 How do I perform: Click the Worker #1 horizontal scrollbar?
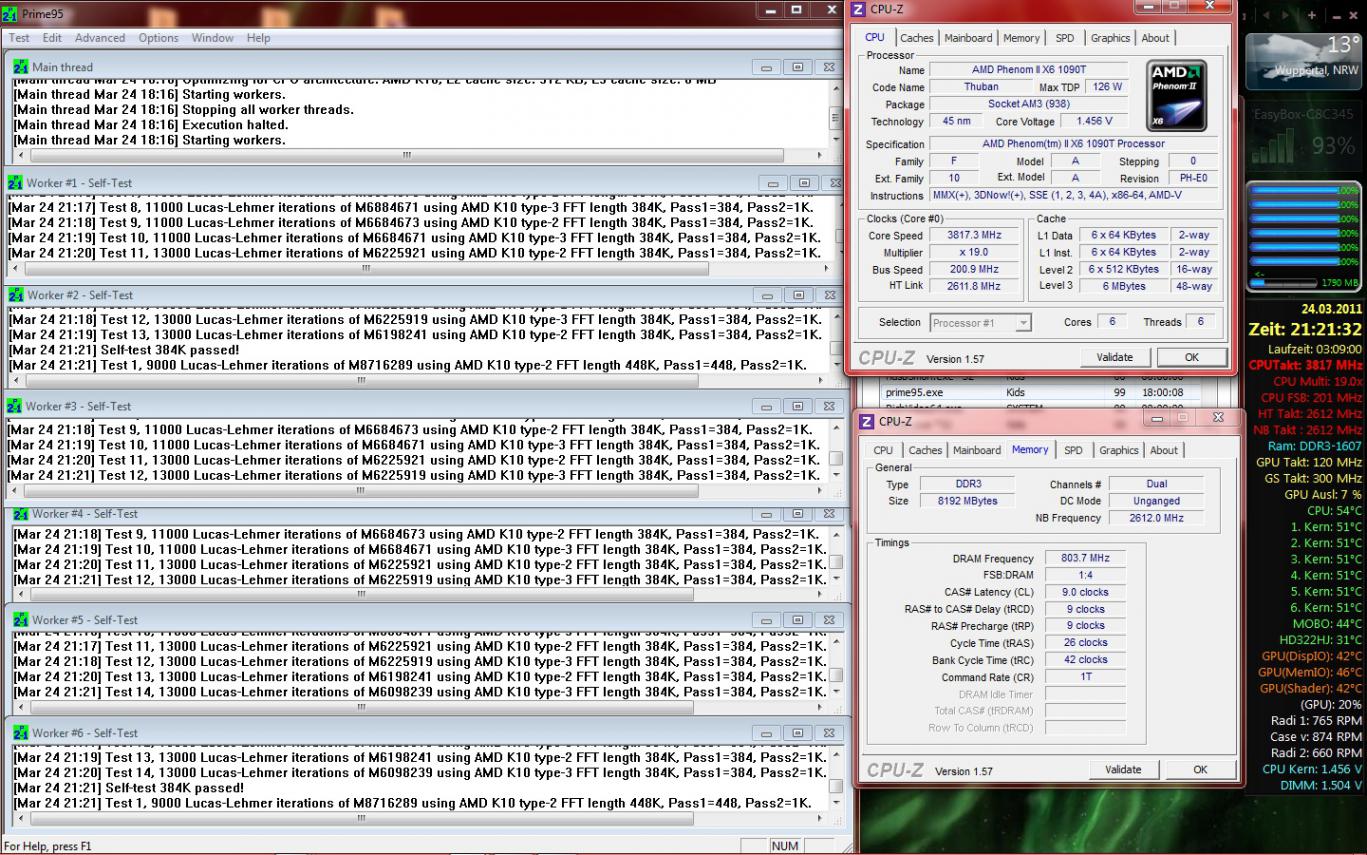(366, 268)
